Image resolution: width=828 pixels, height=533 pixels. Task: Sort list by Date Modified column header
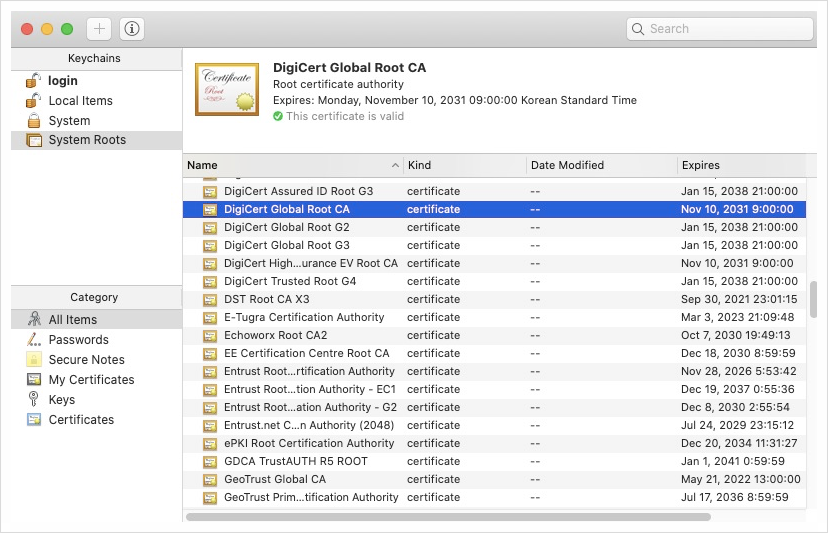601,165
